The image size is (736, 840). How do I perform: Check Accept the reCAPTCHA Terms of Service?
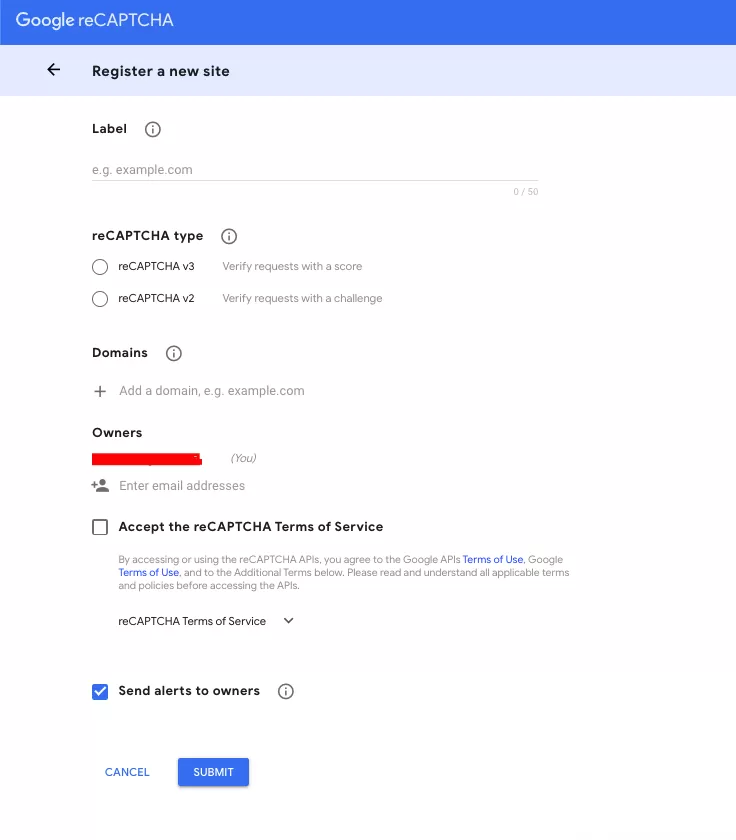coord(100,527)
